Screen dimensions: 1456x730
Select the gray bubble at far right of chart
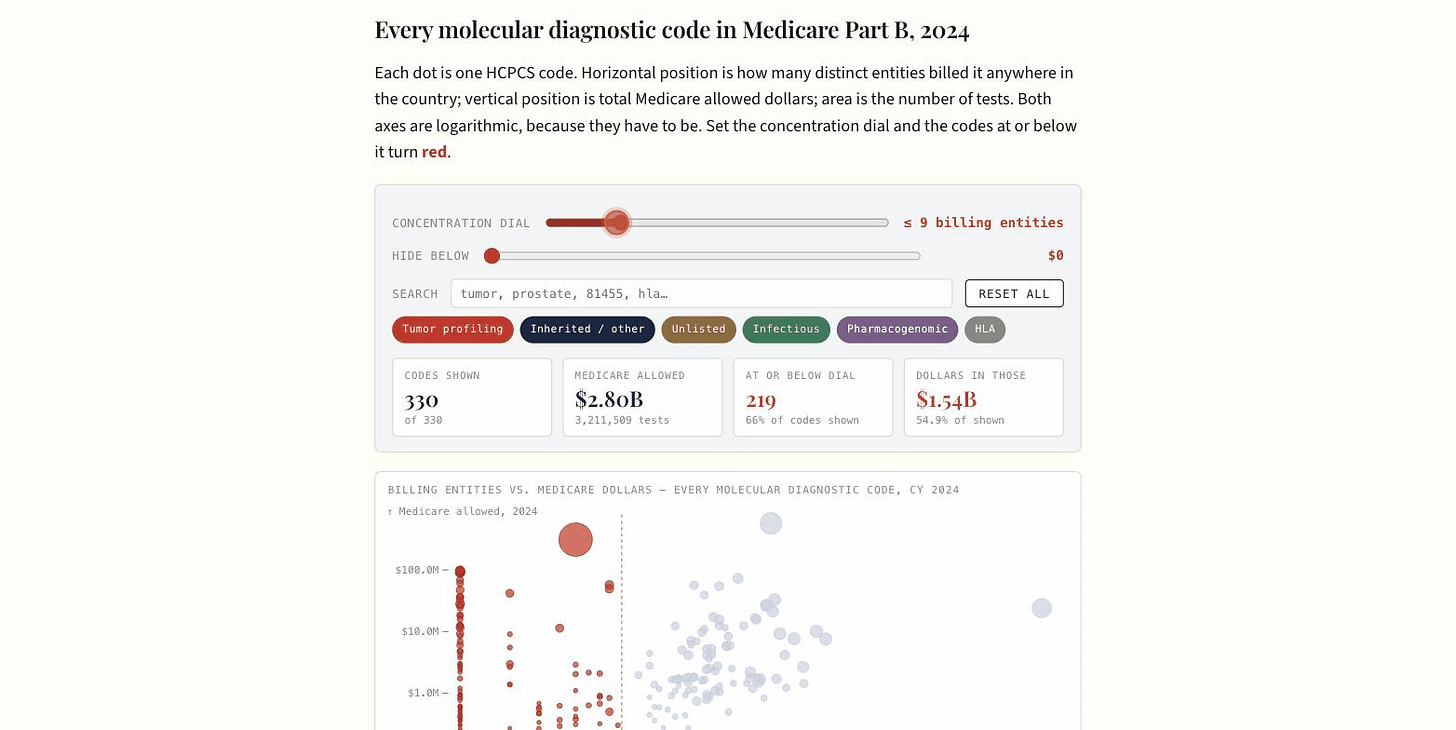(x=1041, y=608)
